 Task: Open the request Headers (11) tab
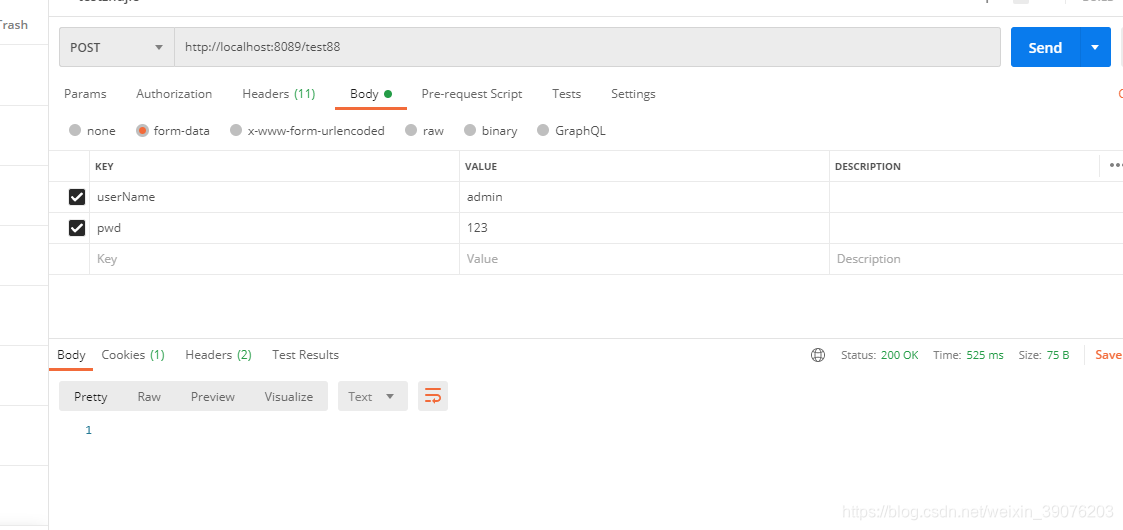[279, 94]
